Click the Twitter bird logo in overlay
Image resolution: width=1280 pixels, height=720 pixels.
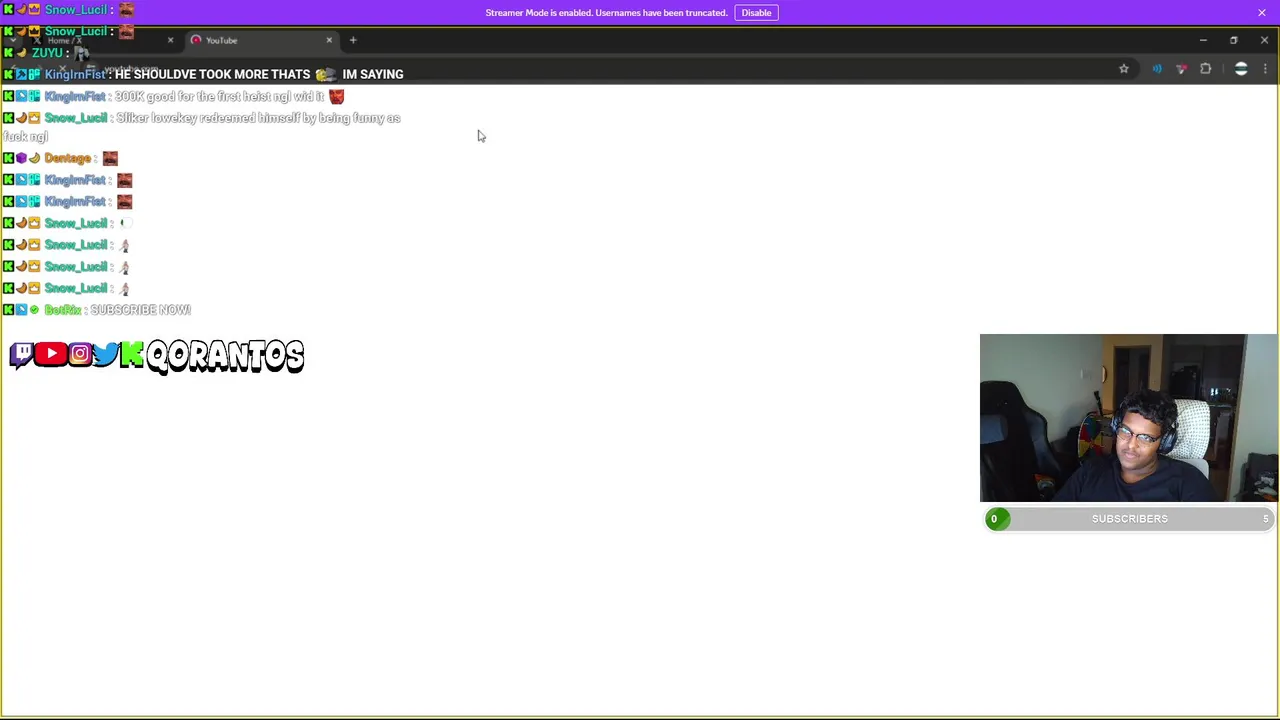(105, 354)
